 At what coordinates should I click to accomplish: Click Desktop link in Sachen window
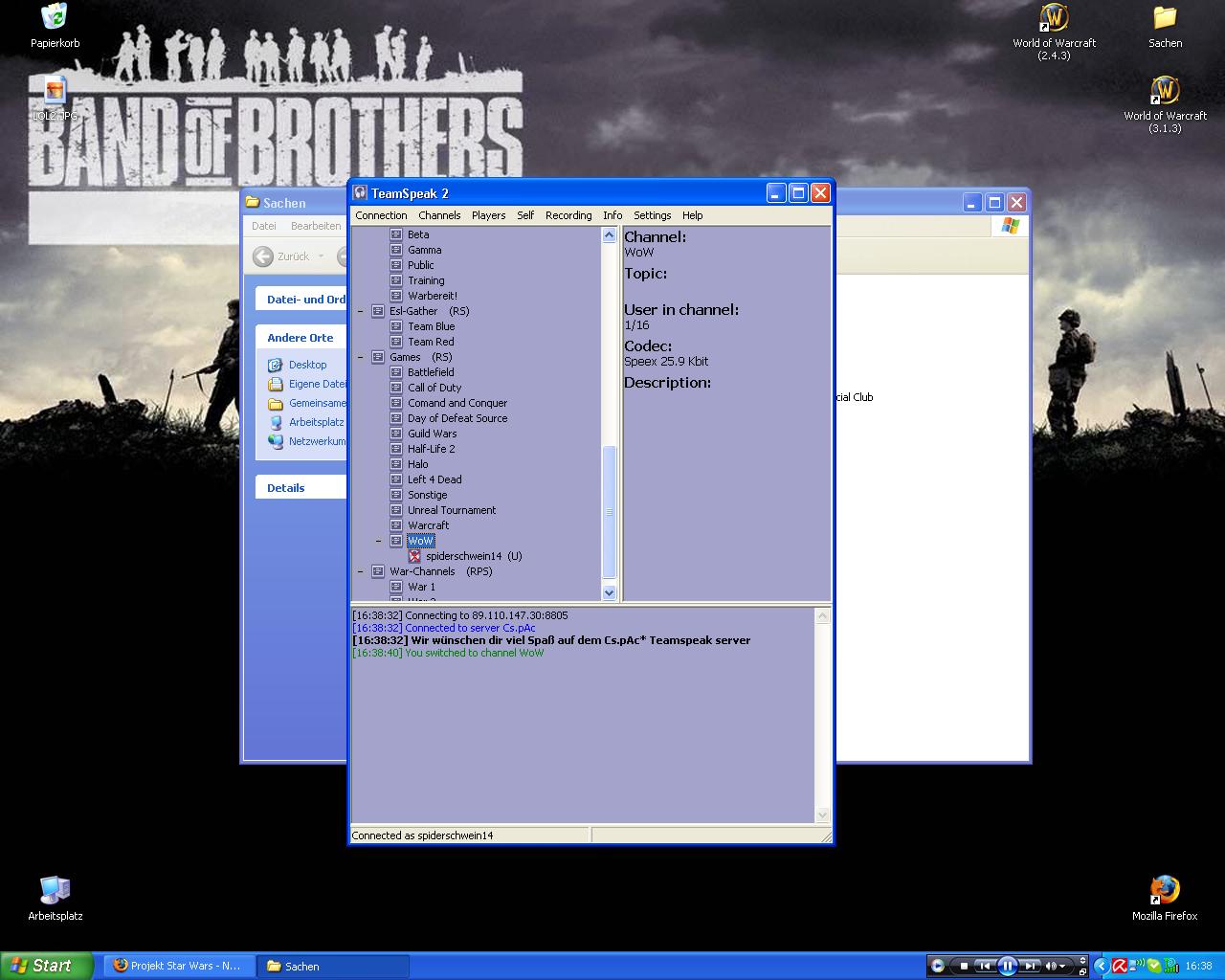(x=307, y=365)
